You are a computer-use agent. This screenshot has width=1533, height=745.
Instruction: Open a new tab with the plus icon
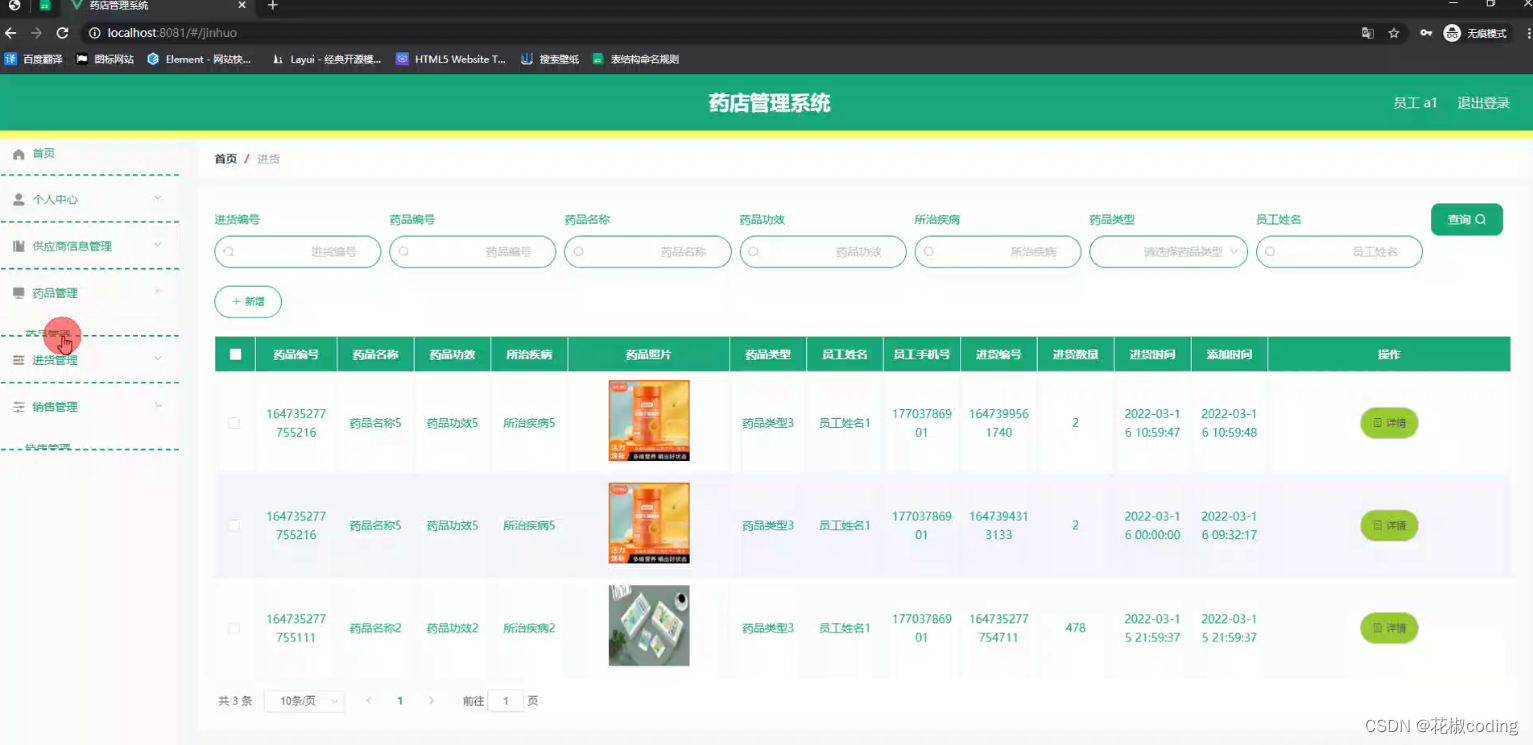[272, 6]
